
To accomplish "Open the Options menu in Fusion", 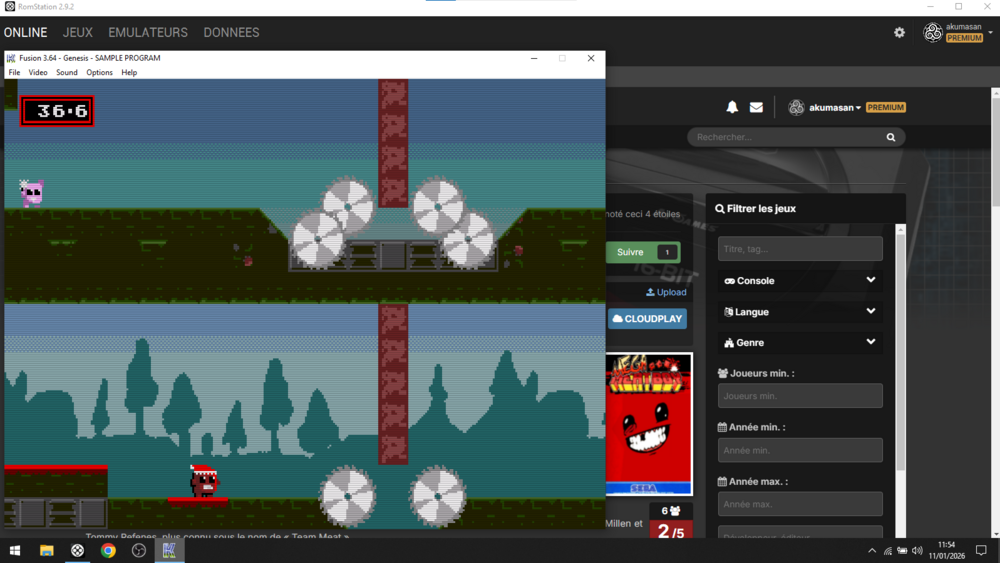I will [x=99, y=73].
